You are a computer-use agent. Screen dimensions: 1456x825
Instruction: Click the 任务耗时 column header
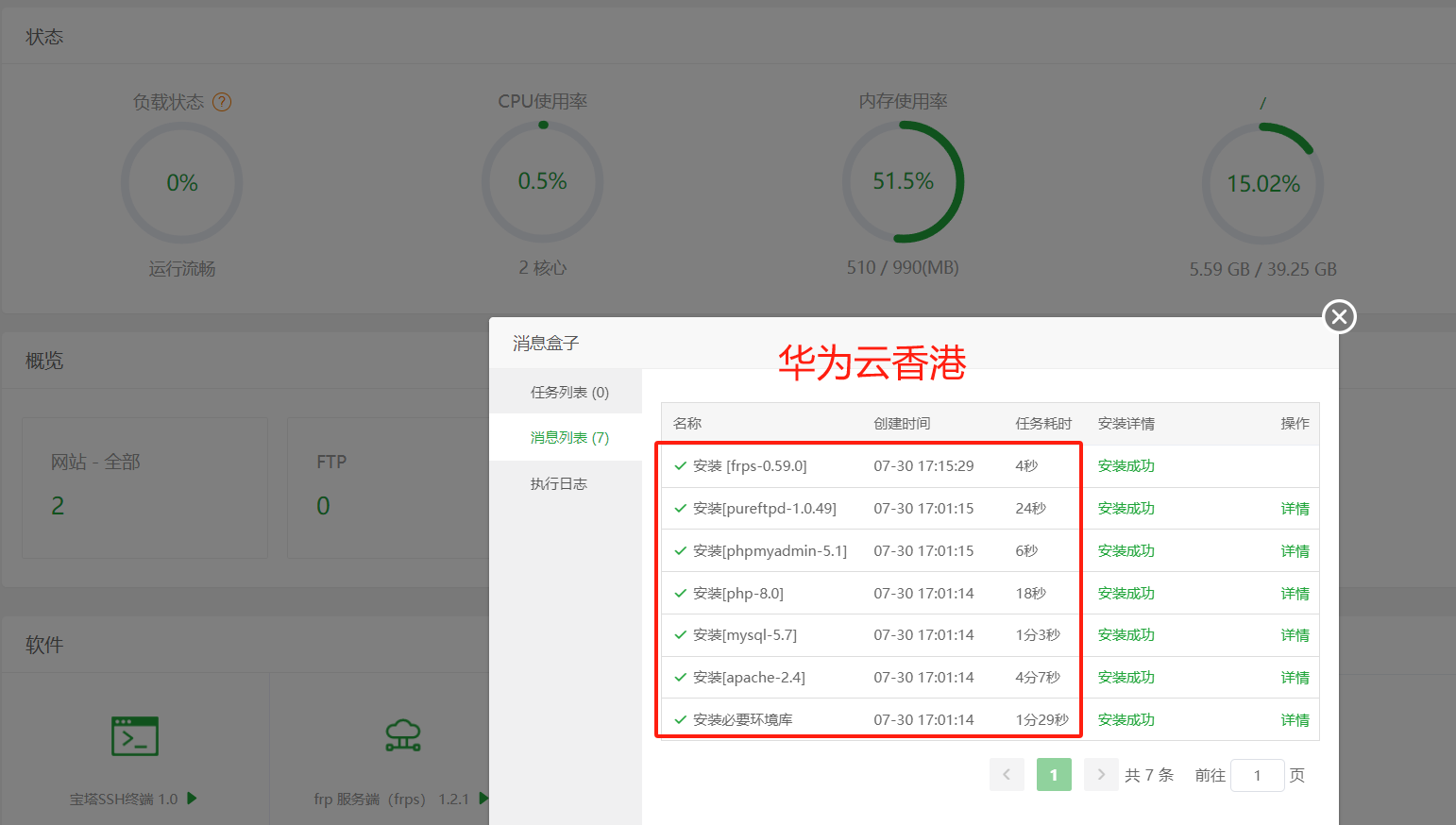click(x=1043, y=424)
